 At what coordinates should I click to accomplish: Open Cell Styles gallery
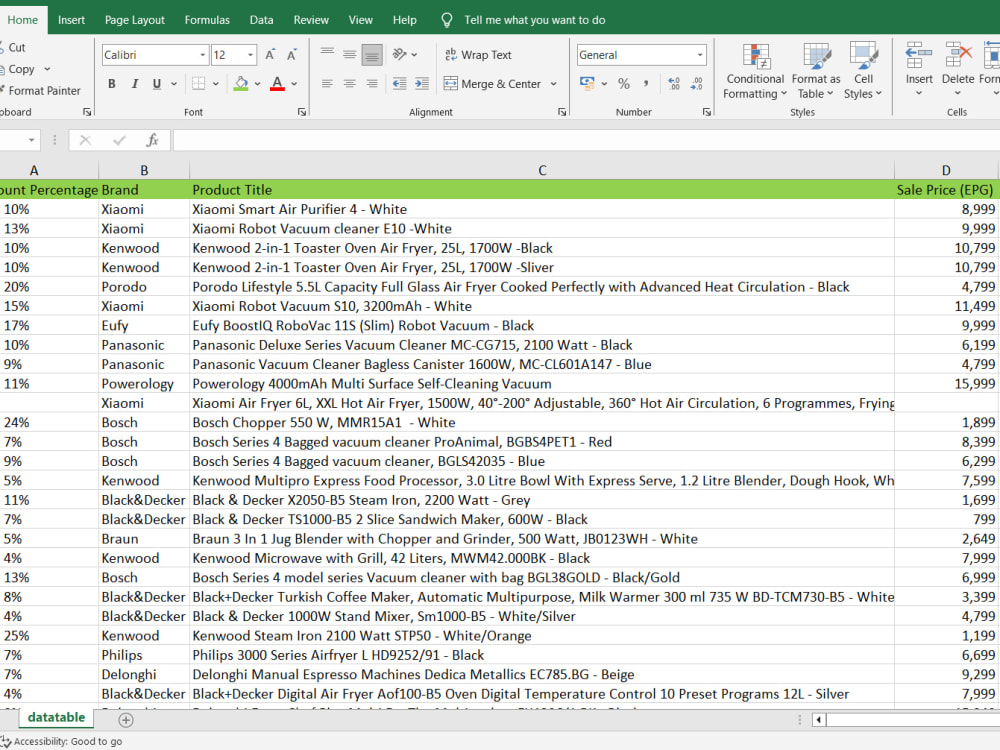pyautogui.click(x=863, y=71)
